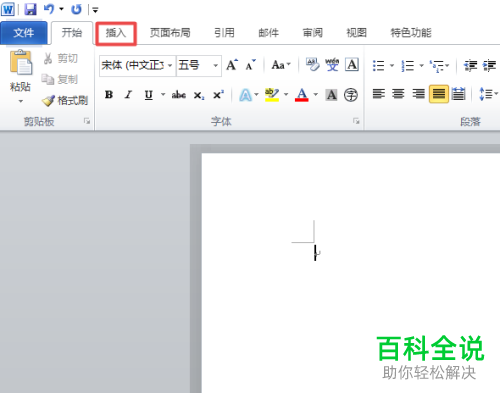Image resolution: width=500 pixels, height=393 pixels.
Task: Apply character border with boxed A icon
Action: [x=352, y=65]
